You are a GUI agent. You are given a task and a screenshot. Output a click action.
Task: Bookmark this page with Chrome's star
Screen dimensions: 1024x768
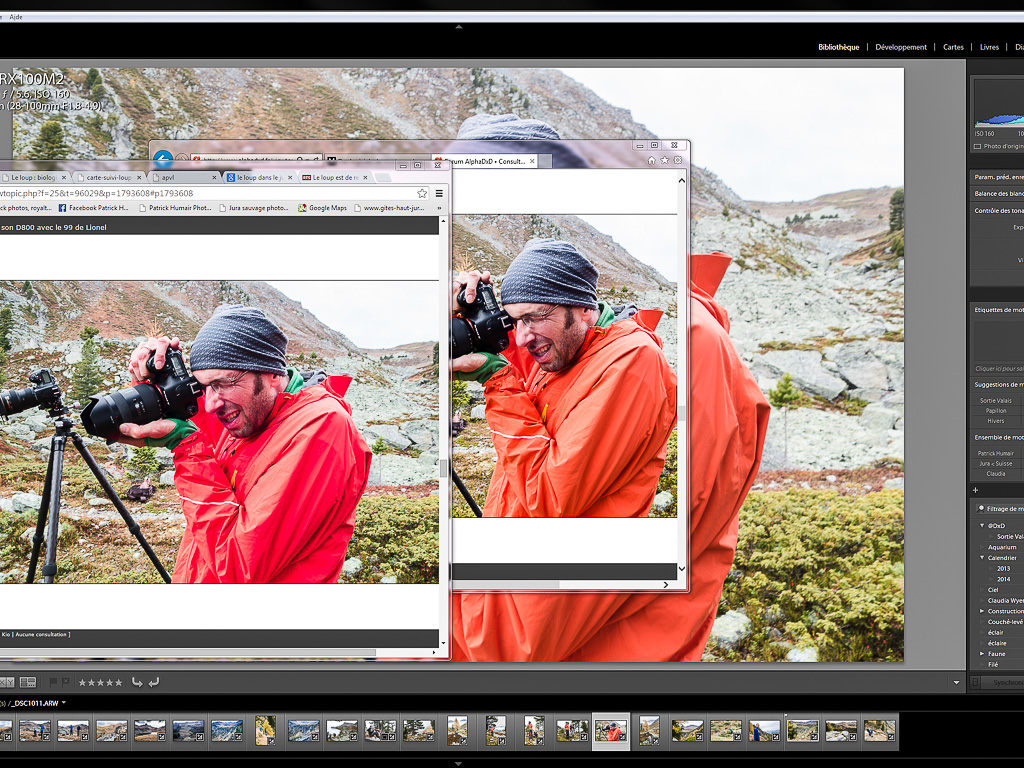[422, 193]
